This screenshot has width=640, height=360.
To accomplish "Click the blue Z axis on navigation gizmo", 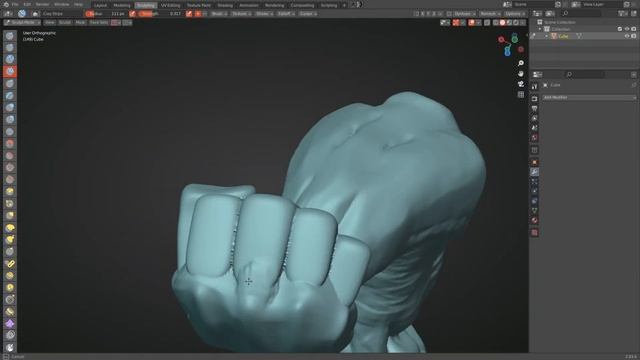I will pyautogui.click(x=507, y=52).
